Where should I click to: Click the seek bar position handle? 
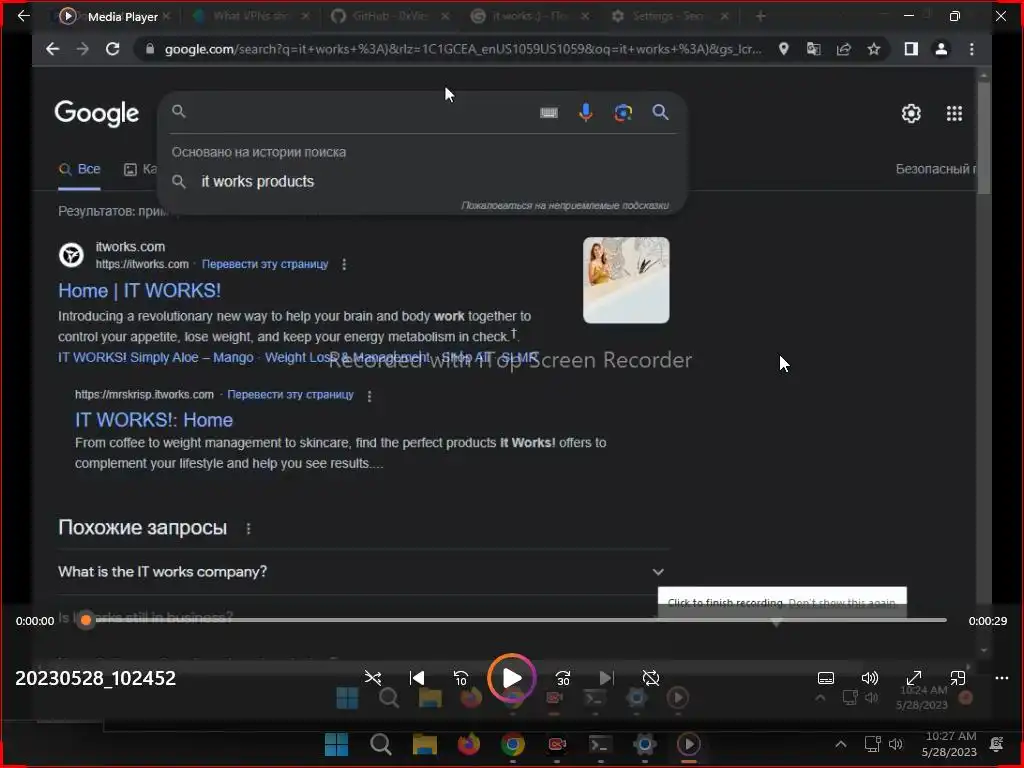(x=86, y=620)
